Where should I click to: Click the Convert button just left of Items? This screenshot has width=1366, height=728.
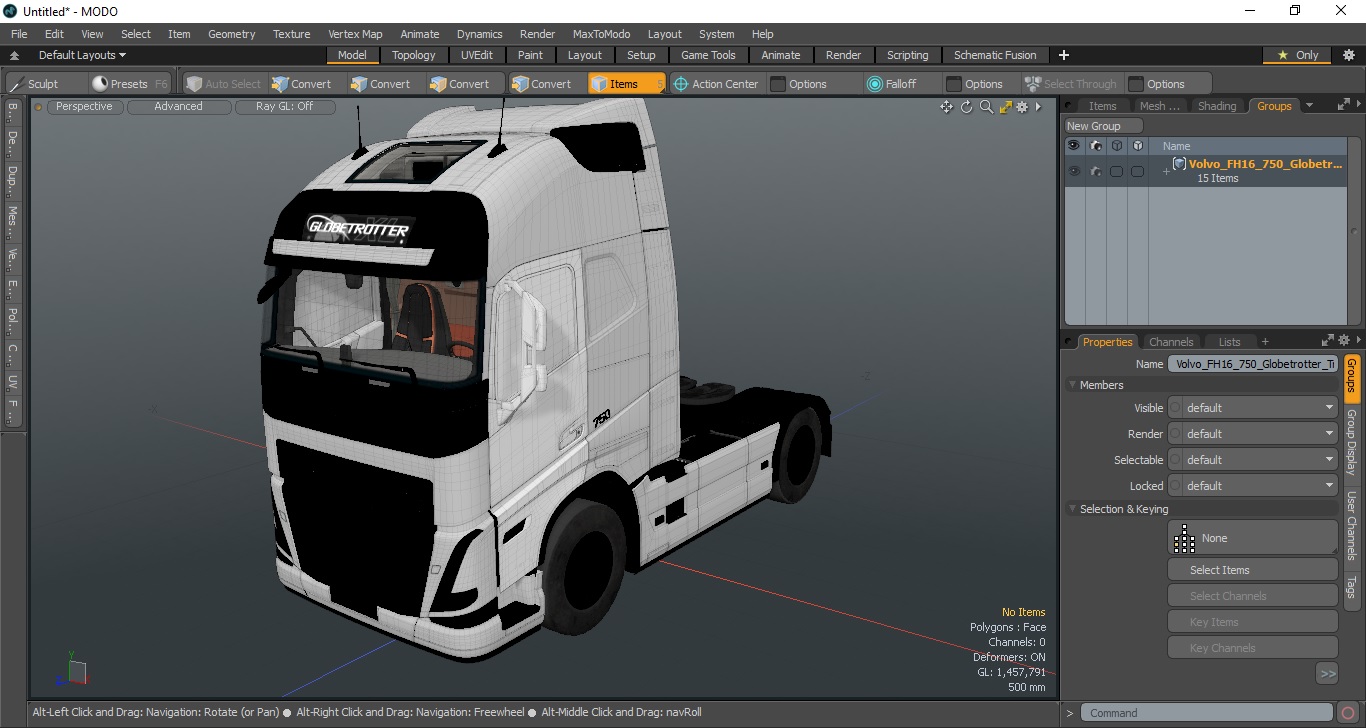click(x=541, y=84)
